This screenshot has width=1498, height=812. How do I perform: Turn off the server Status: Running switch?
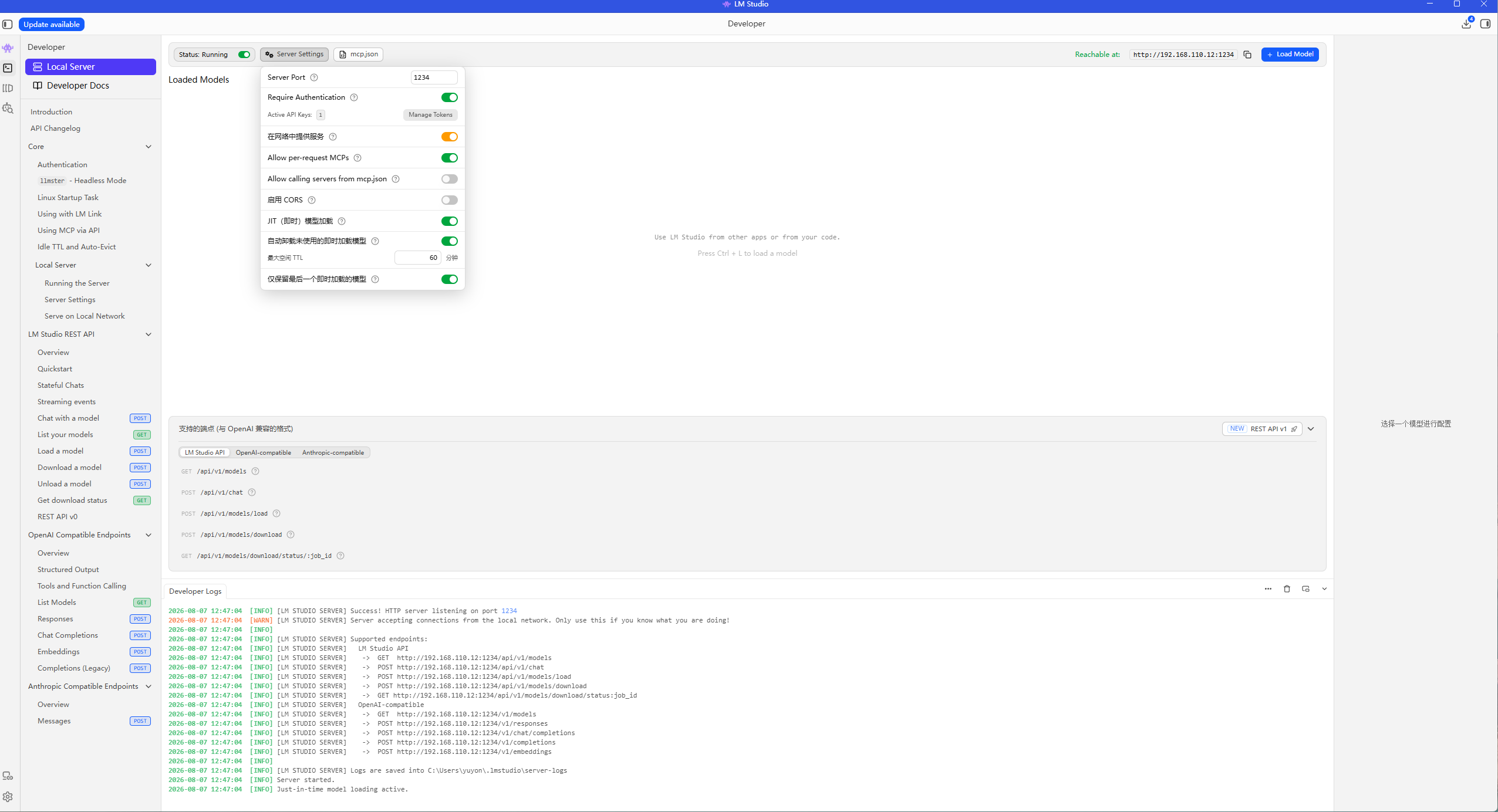[244, 55]
